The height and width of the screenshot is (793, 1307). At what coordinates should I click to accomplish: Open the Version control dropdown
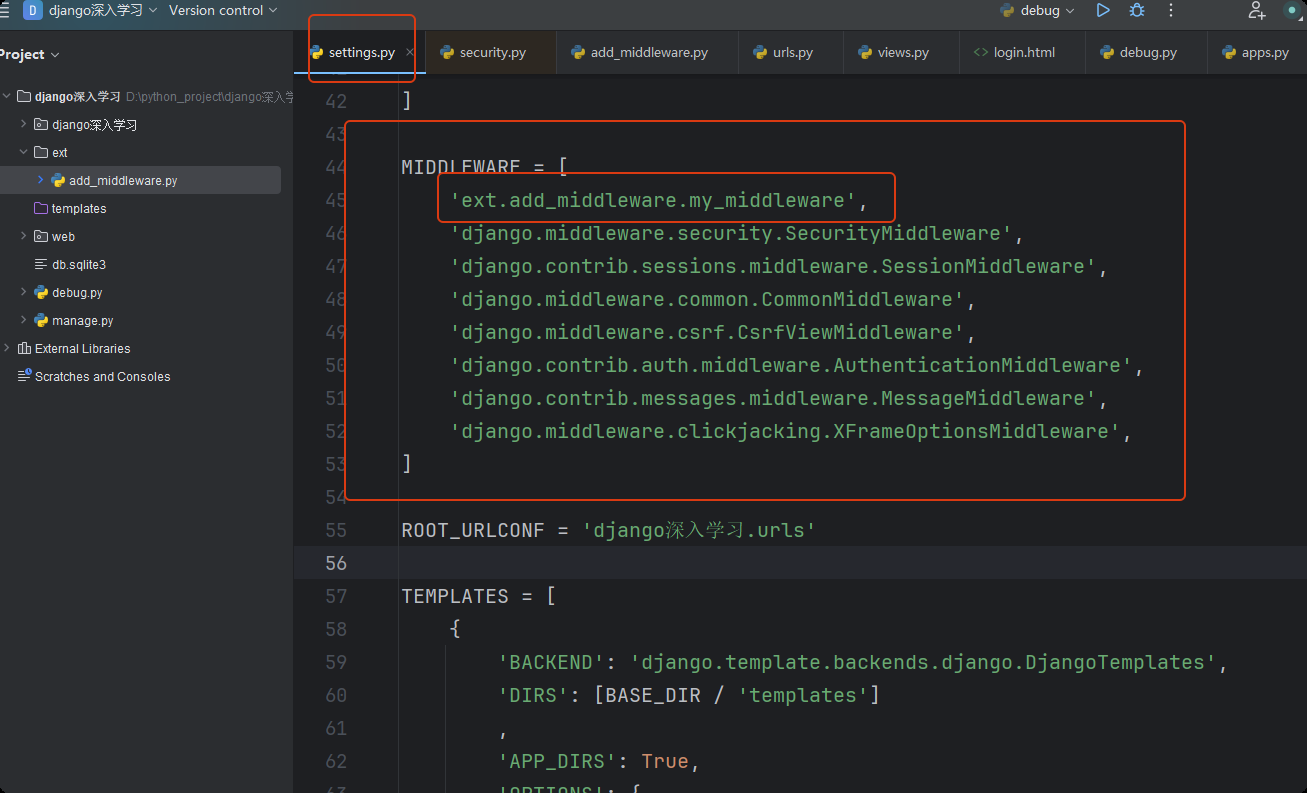(x=223, y=10)
